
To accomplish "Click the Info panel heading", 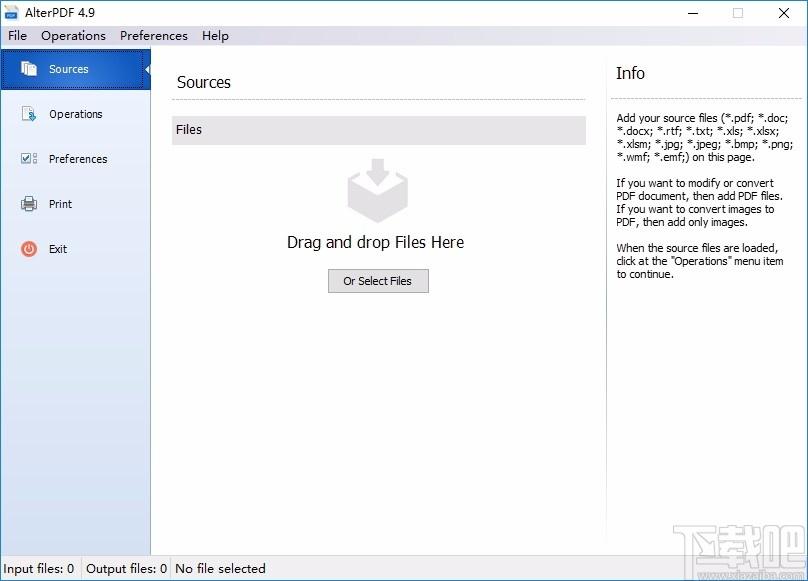I will (x=630, y=73).
